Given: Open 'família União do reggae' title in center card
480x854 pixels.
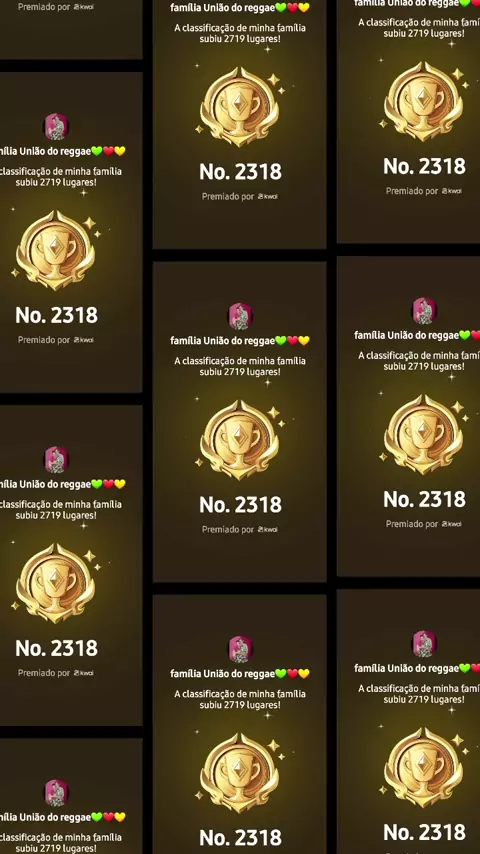Looking at the screenshot, I should click(222, 341).
